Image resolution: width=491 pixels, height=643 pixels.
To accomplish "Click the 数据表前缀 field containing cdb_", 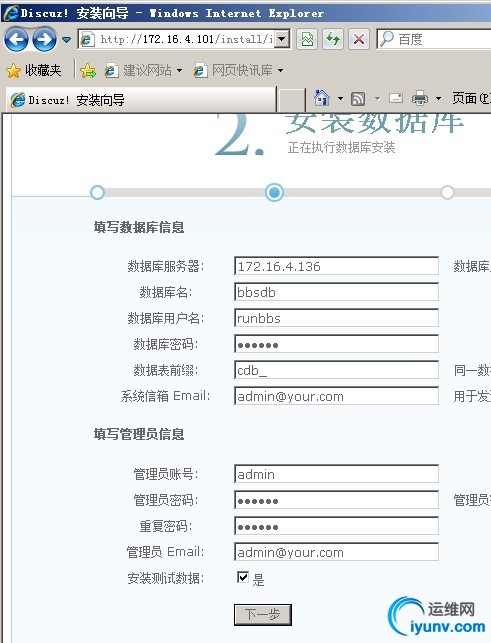I will [336, 370].
